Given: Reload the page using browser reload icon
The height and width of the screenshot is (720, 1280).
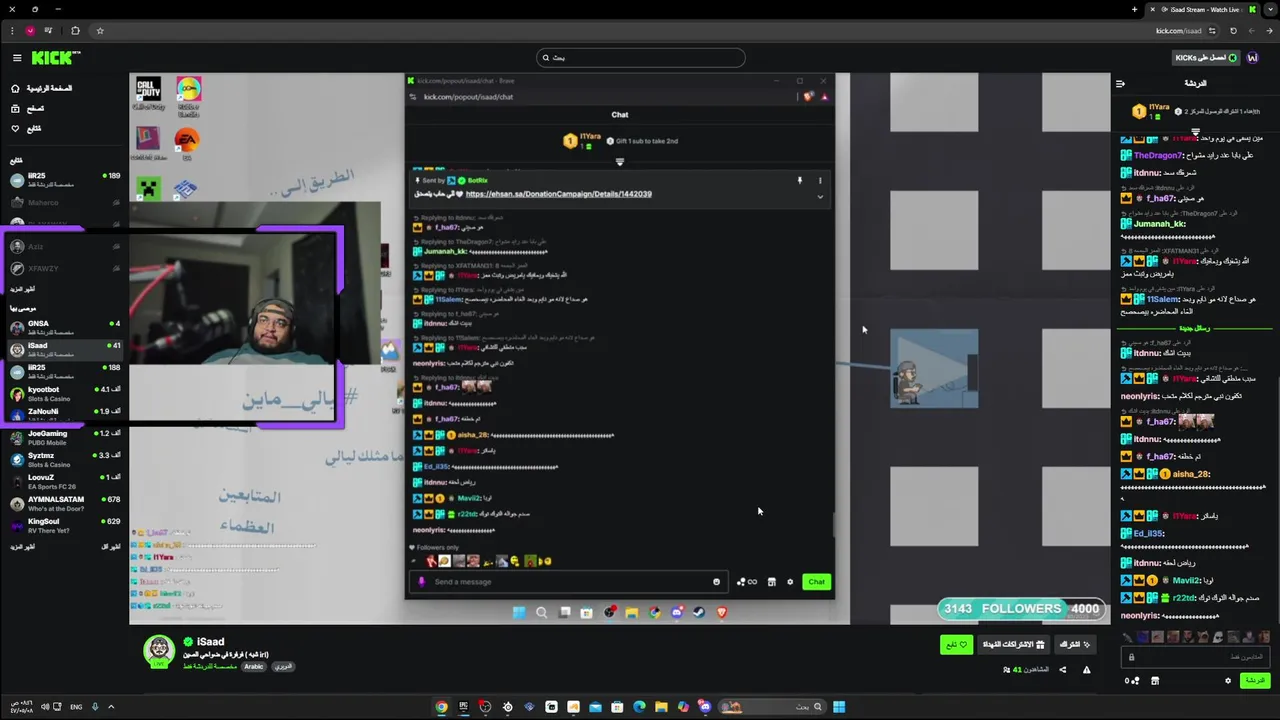Looking at the screenshot, I should (1233, 30).
